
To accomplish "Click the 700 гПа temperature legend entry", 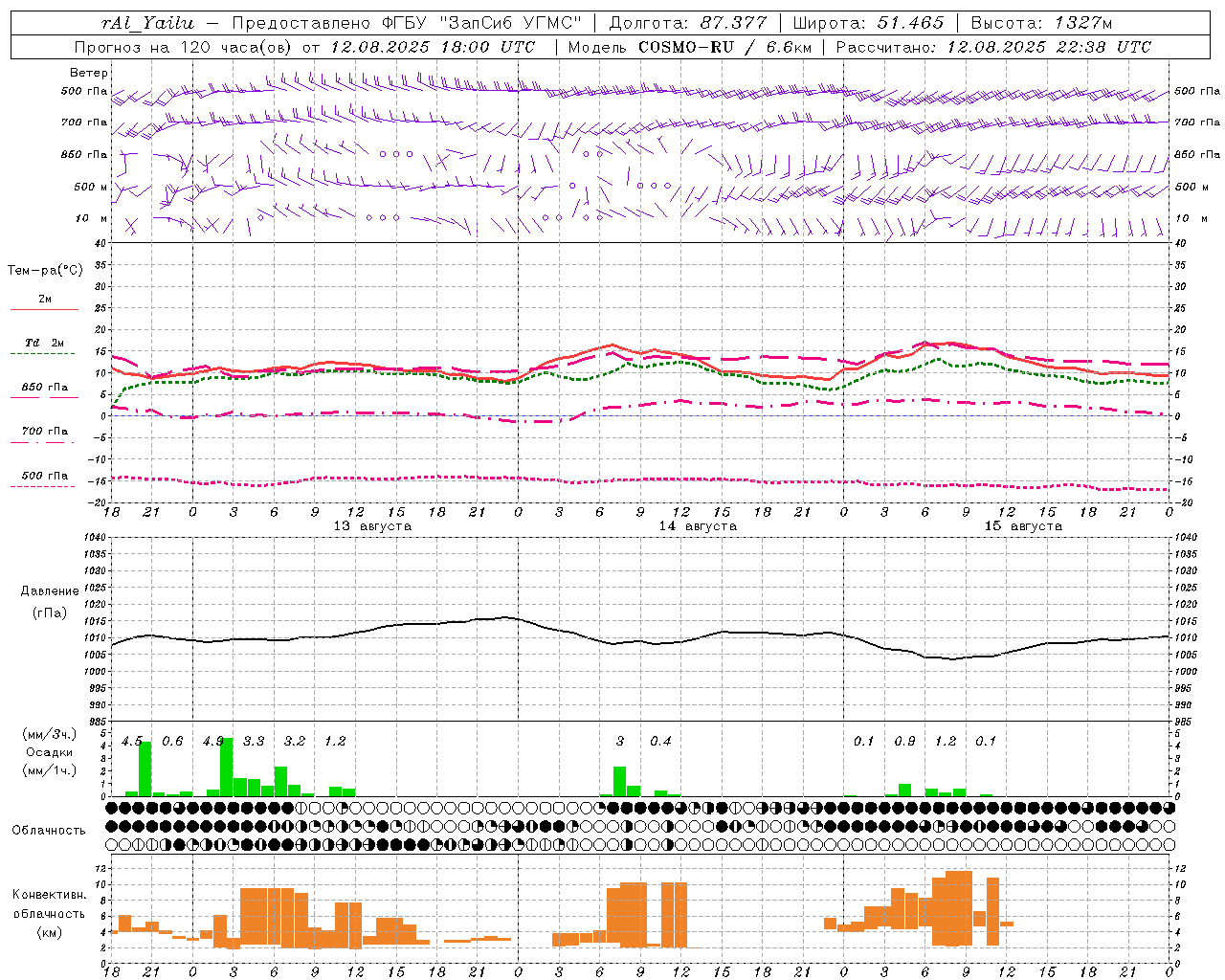I will [45, 432].
